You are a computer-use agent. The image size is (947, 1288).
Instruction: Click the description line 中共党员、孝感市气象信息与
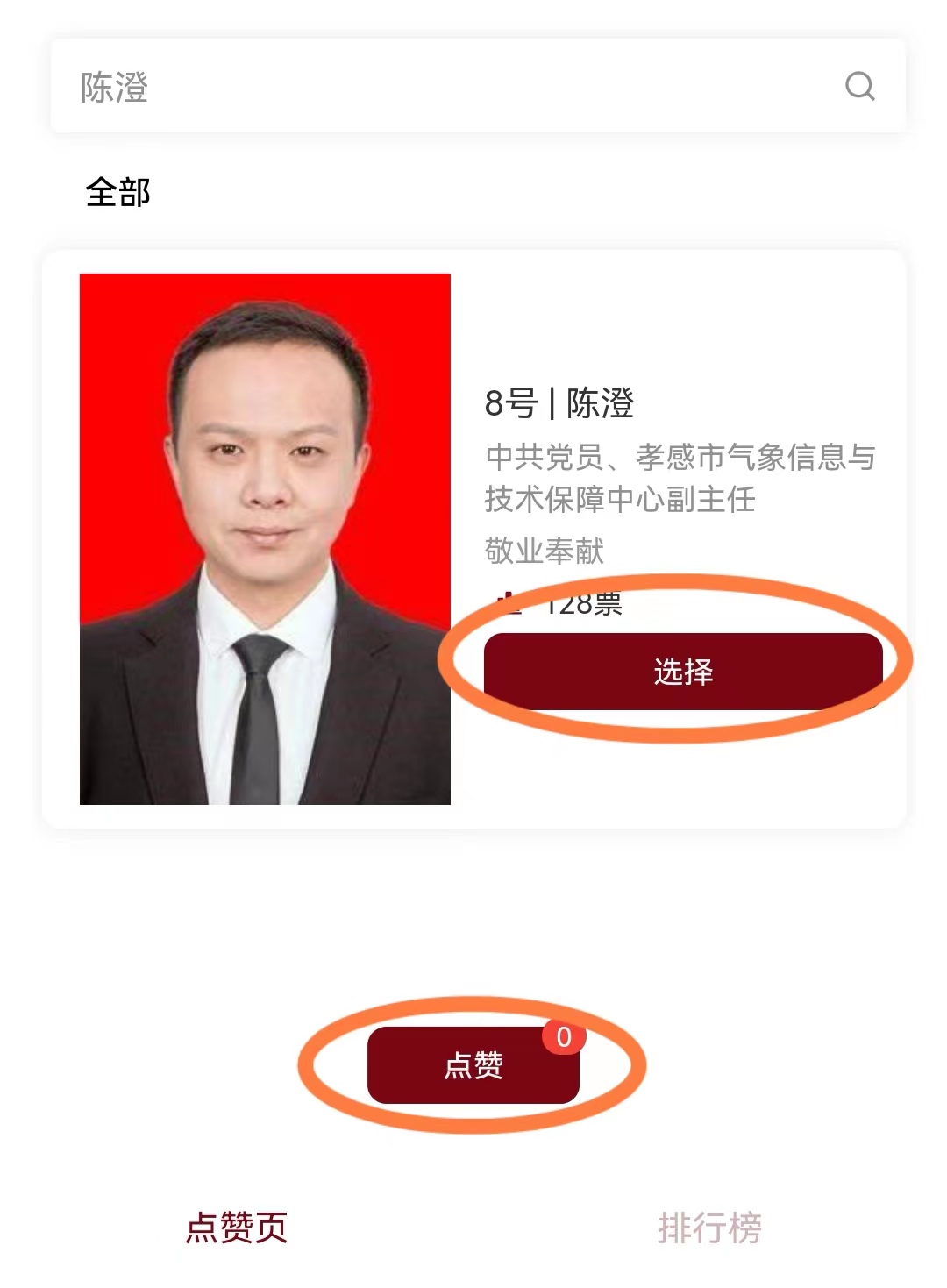[x=680, y=457]
